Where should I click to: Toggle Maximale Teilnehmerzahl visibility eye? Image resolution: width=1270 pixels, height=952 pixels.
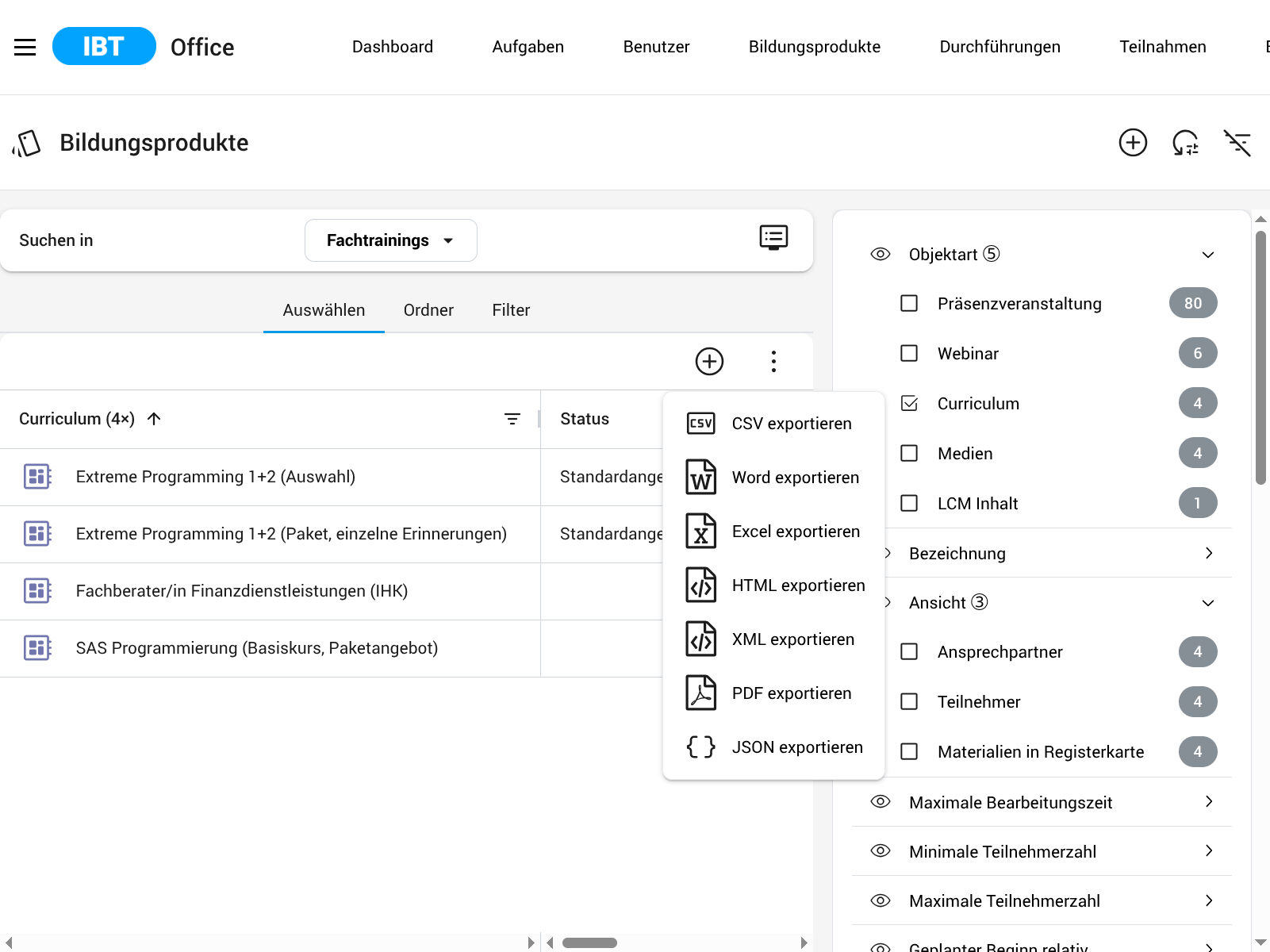(881, 900)
